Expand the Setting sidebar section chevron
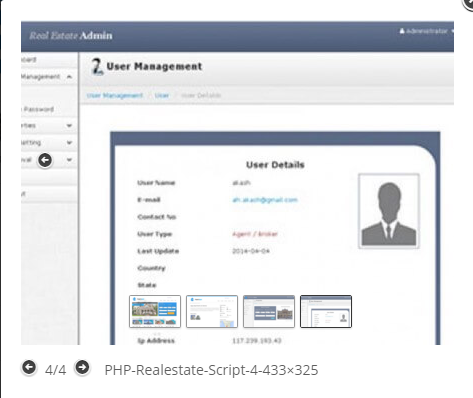Image resolution: width=473 pixels, height=398 pixels. [69, 143]
